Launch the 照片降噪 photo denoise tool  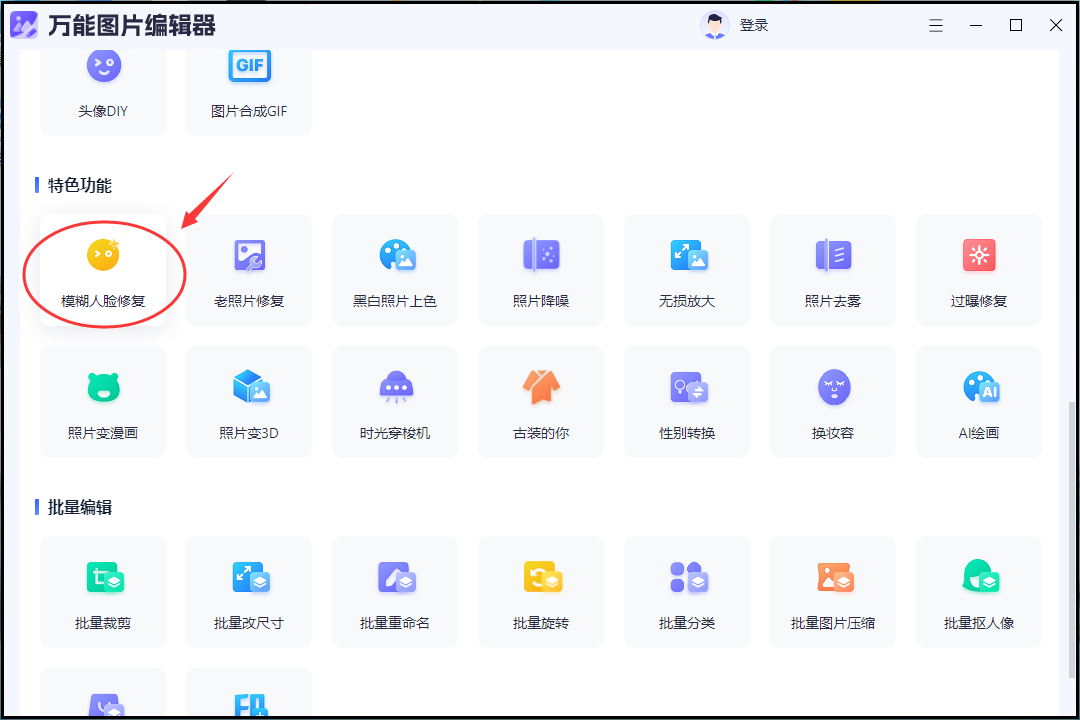click(x=541, y=270)
